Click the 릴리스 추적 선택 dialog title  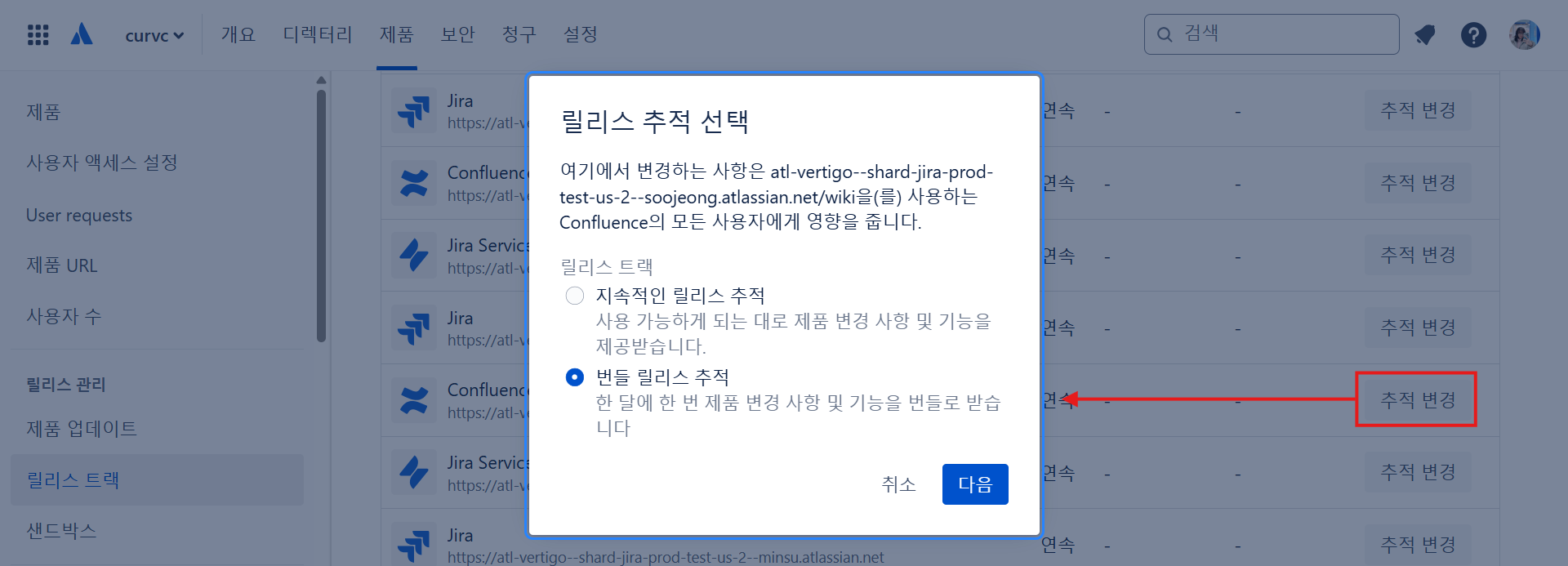[x=654, y=122]
